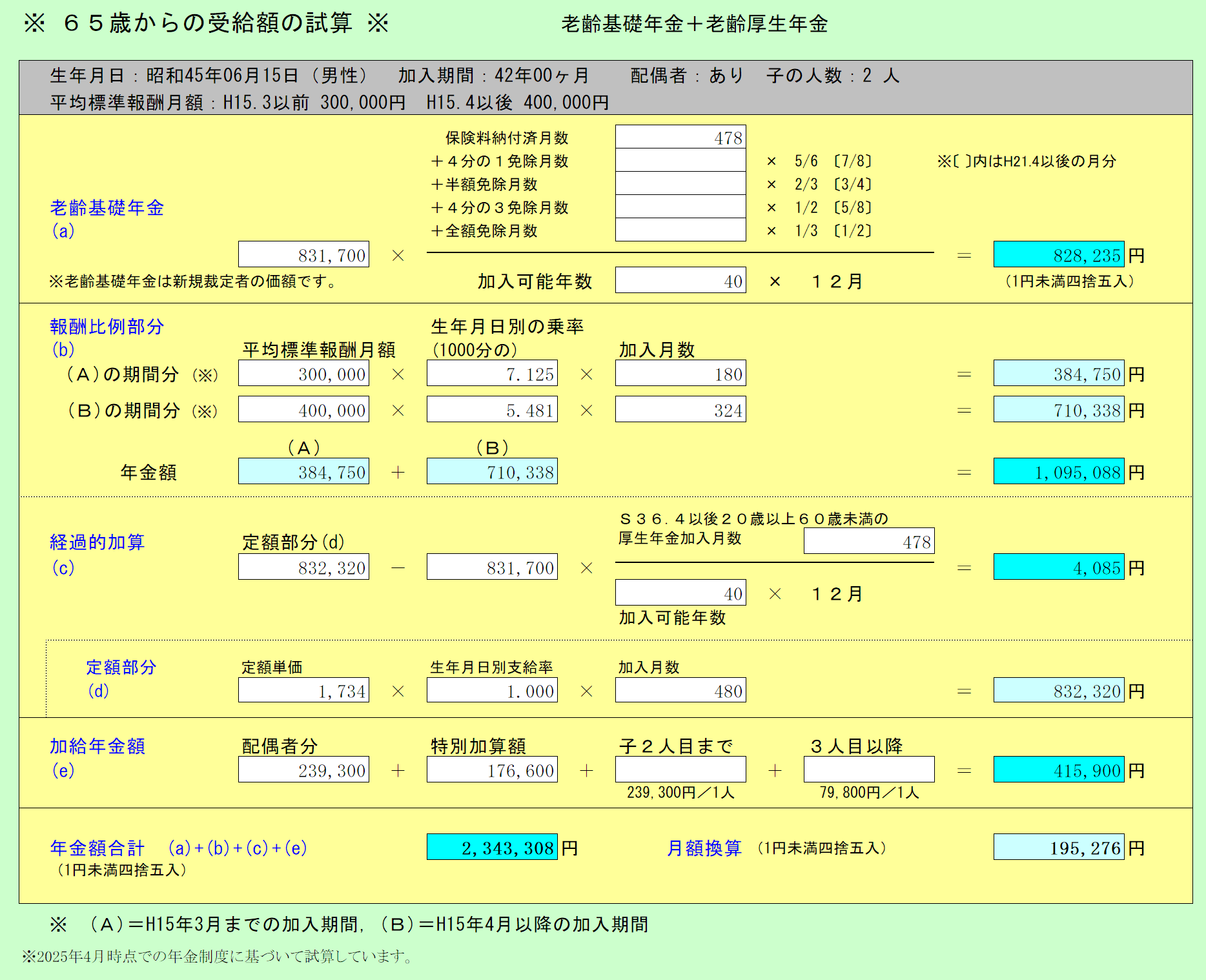Click the 384,750 cell in 年金額 row
The image size is (1206, 980).
(x=303, y=471)
